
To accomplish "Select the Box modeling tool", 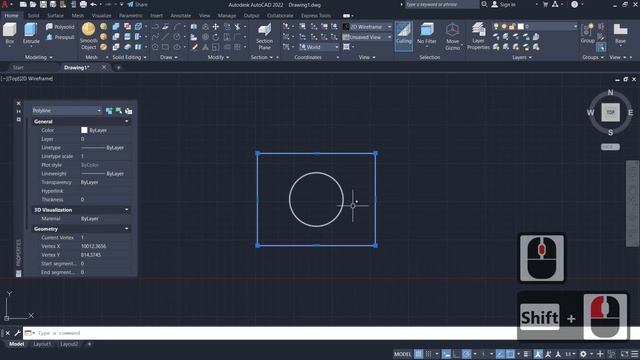I will pyautogui.click(x=9, y=33).
